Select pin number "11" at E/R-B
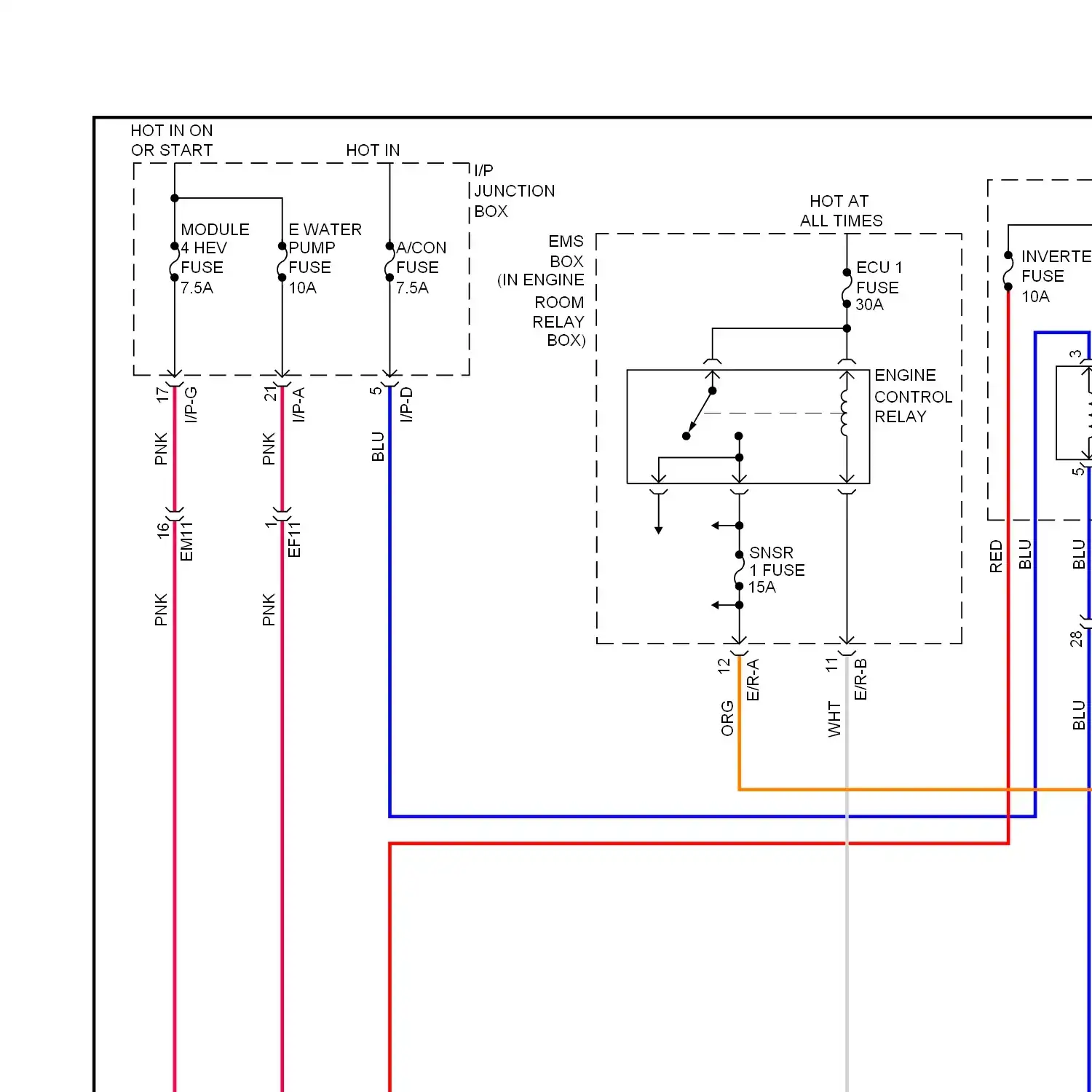 [x=831, y=665]
